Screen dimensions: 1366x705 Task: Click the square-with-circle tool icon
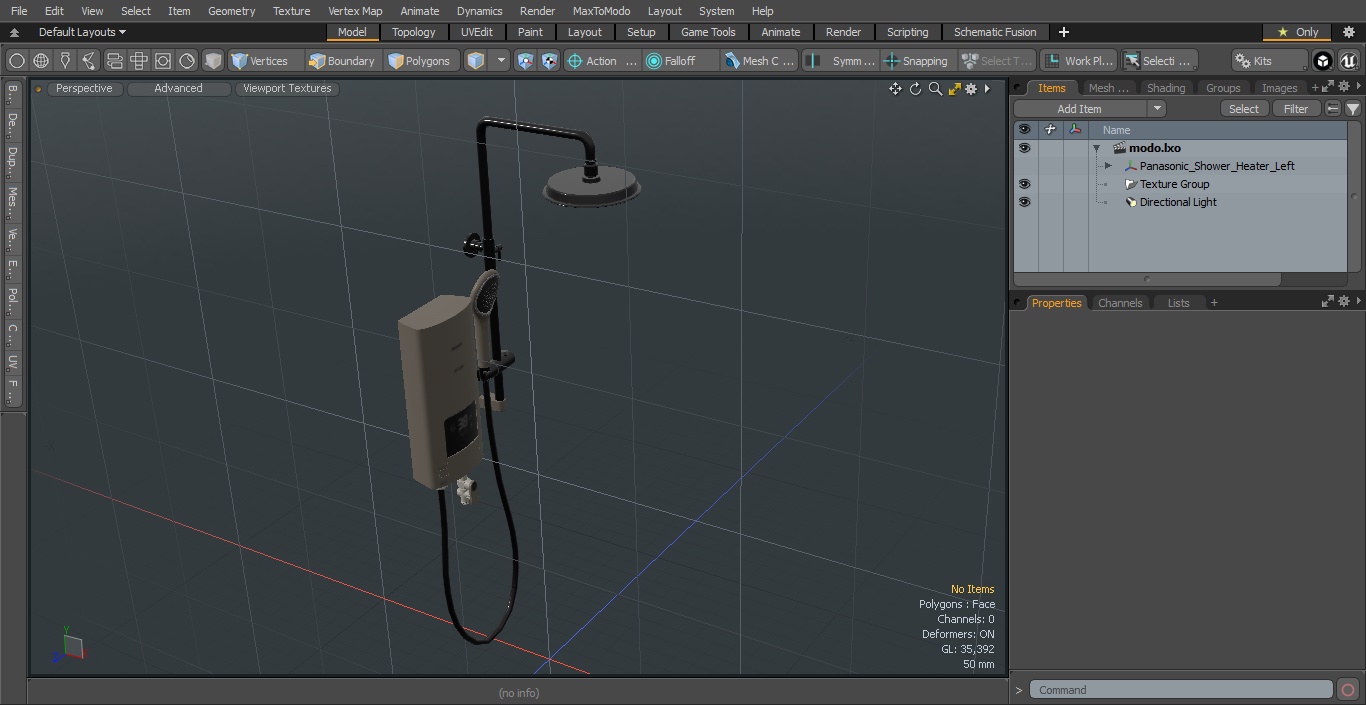[163, 61]
